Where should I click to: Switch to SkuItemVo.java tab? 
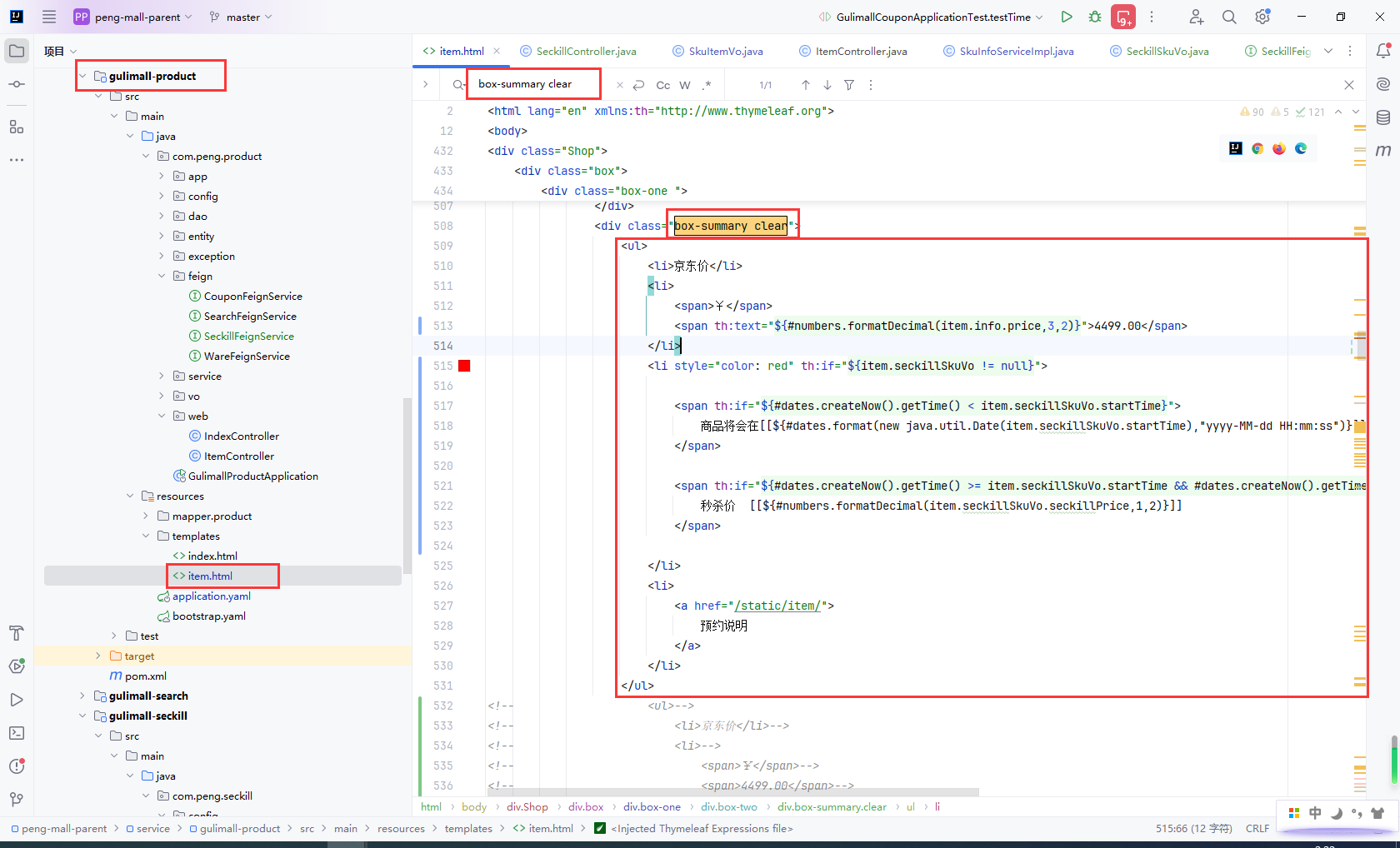tap(718, 51)
